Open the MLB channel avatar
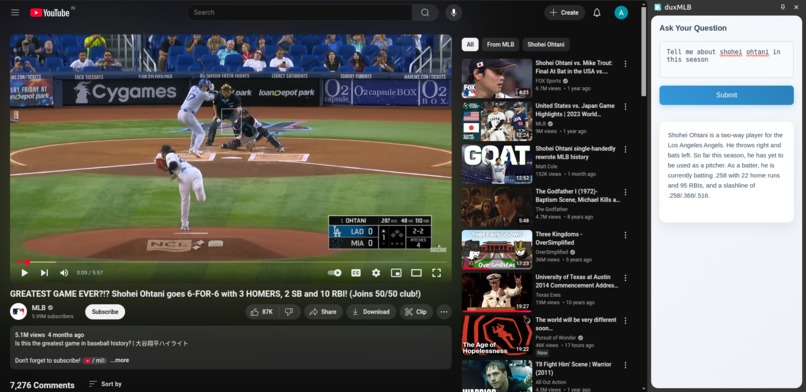The height and width of the screenshot is (392, 806). [x=18, y=311]
